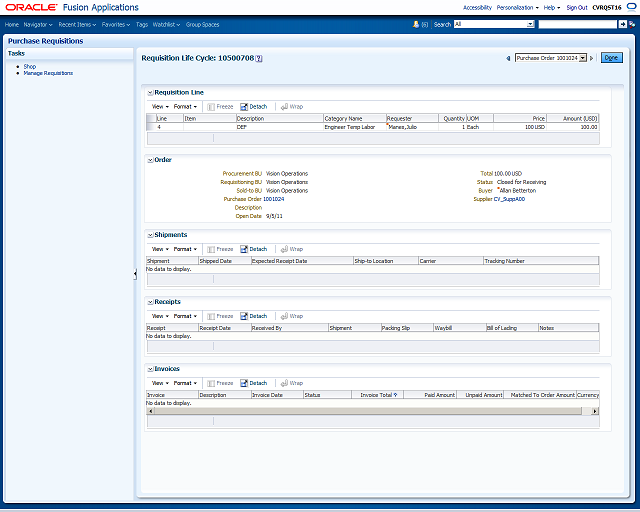
Task: Open Format menu in Requisition Line toolbar
Action: pyautogui.click(x=185, y=107)
